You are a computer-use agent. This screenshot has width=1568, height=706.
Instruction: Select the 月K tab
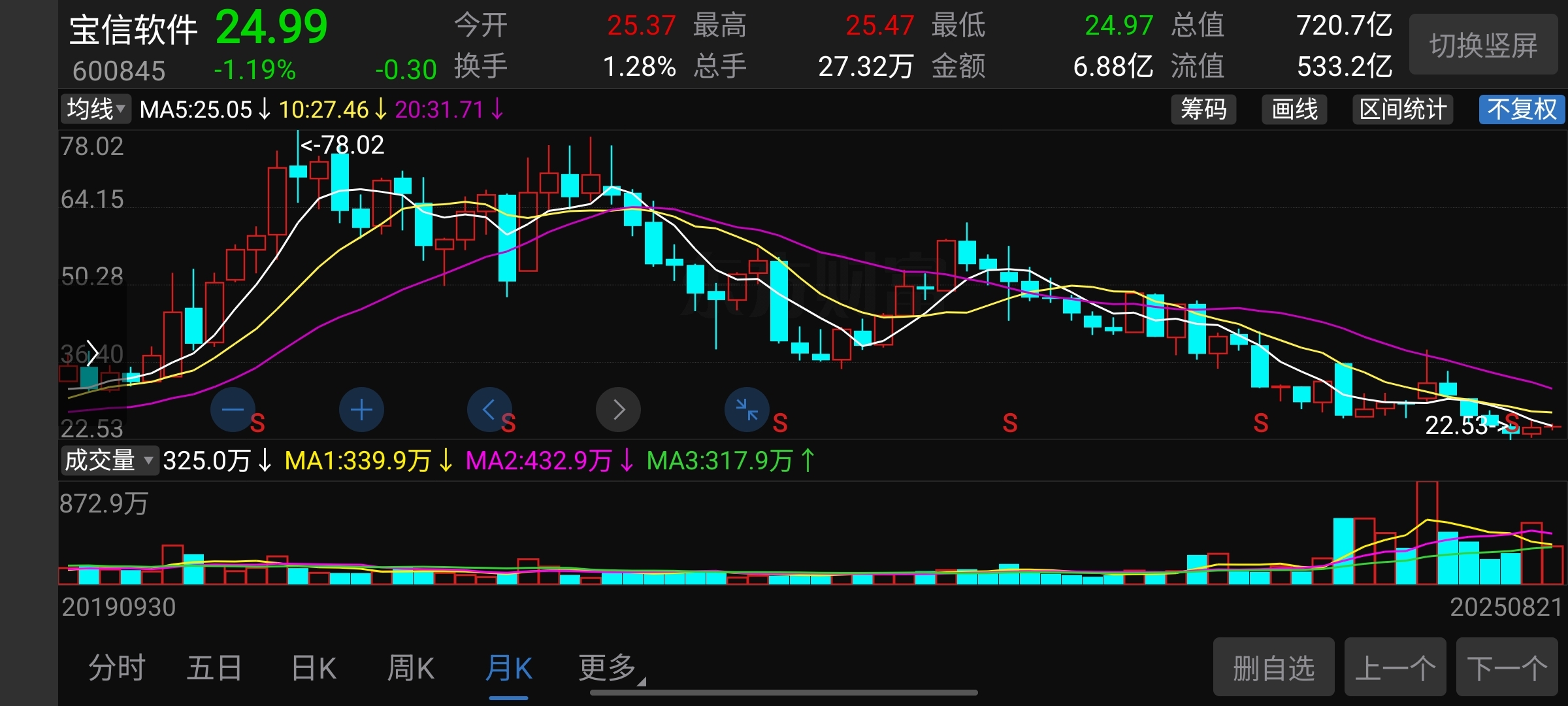tap(508, 669)
